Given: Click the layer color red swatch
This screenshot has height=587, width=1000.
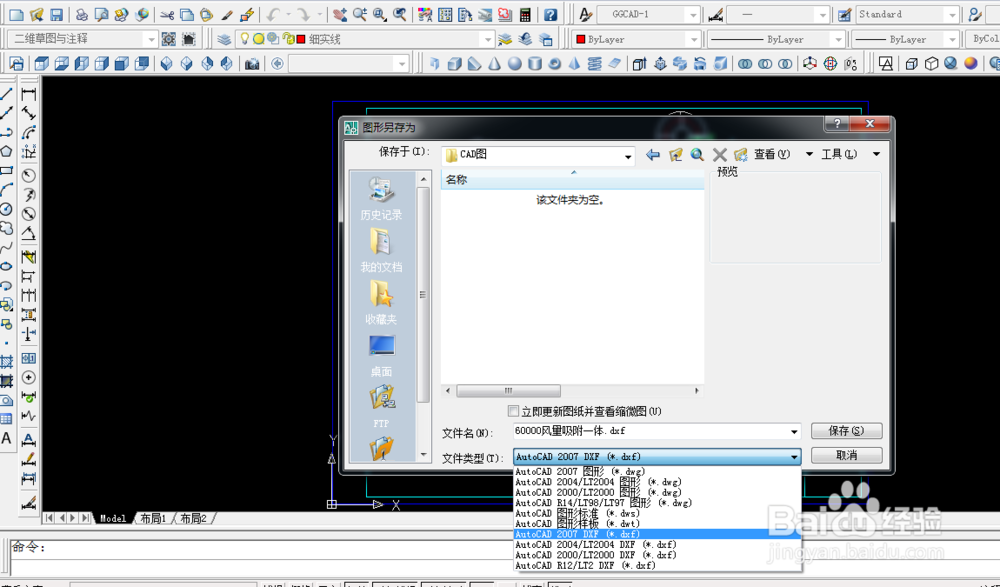Looking at the screenshot, I should tap(301, 39).
